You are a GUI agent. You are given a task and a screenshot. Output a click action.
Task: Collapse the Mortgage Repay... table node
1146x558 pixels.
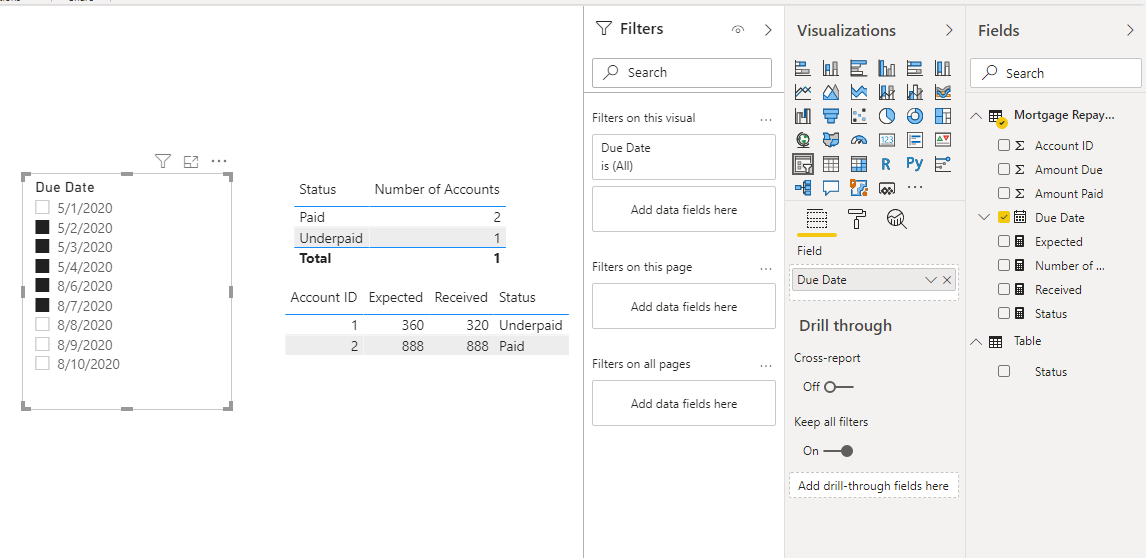coord(976,116)
